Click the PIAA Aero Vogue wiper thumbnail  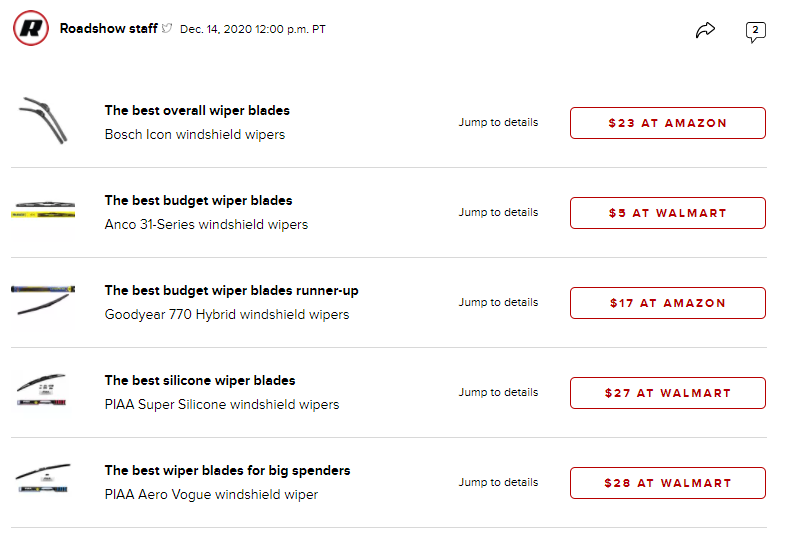43,481
